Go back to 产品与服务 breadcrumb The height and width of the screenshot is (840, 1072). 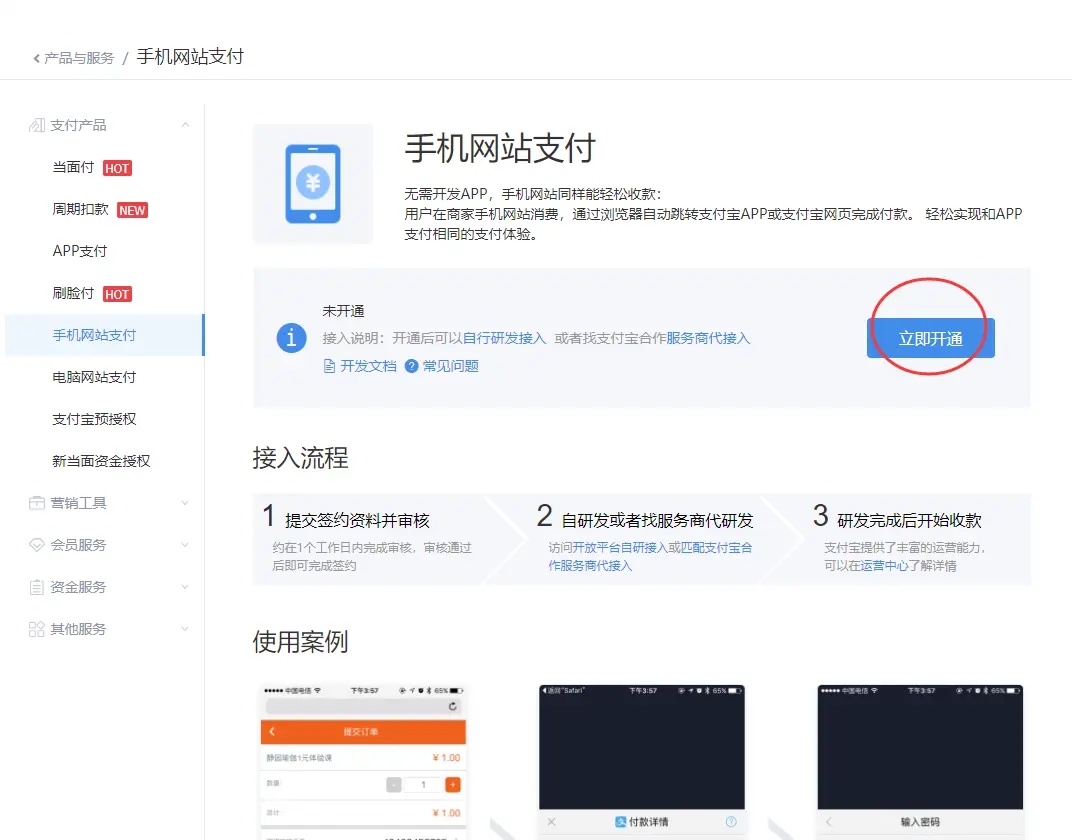(78, 58)
